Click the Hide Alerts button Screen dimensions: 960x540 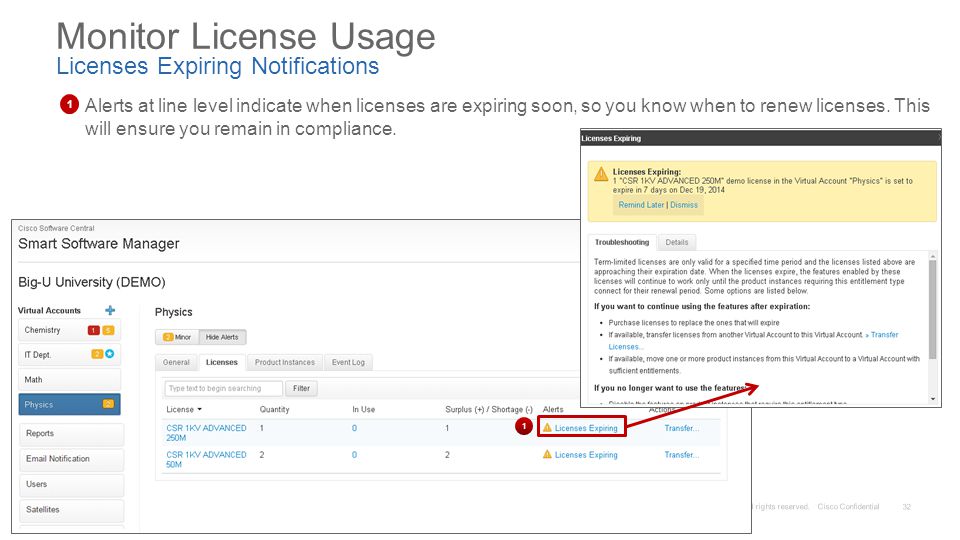tap(222, 337)
